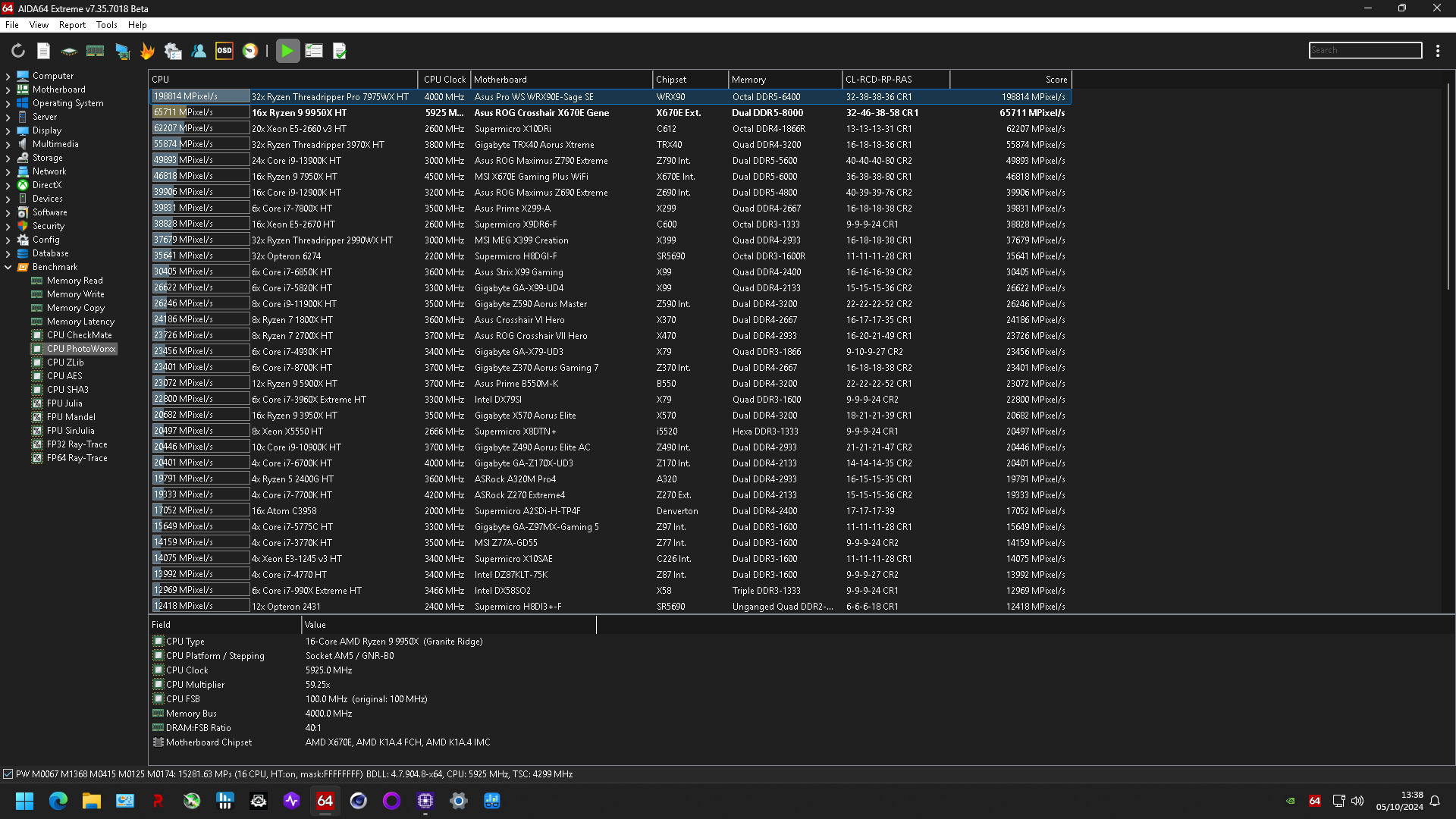Image resolution: width=1456 pixels, height=819 pixels.
Task: Click the results list vertical scrollbar
Action: tap(1448, 186)
